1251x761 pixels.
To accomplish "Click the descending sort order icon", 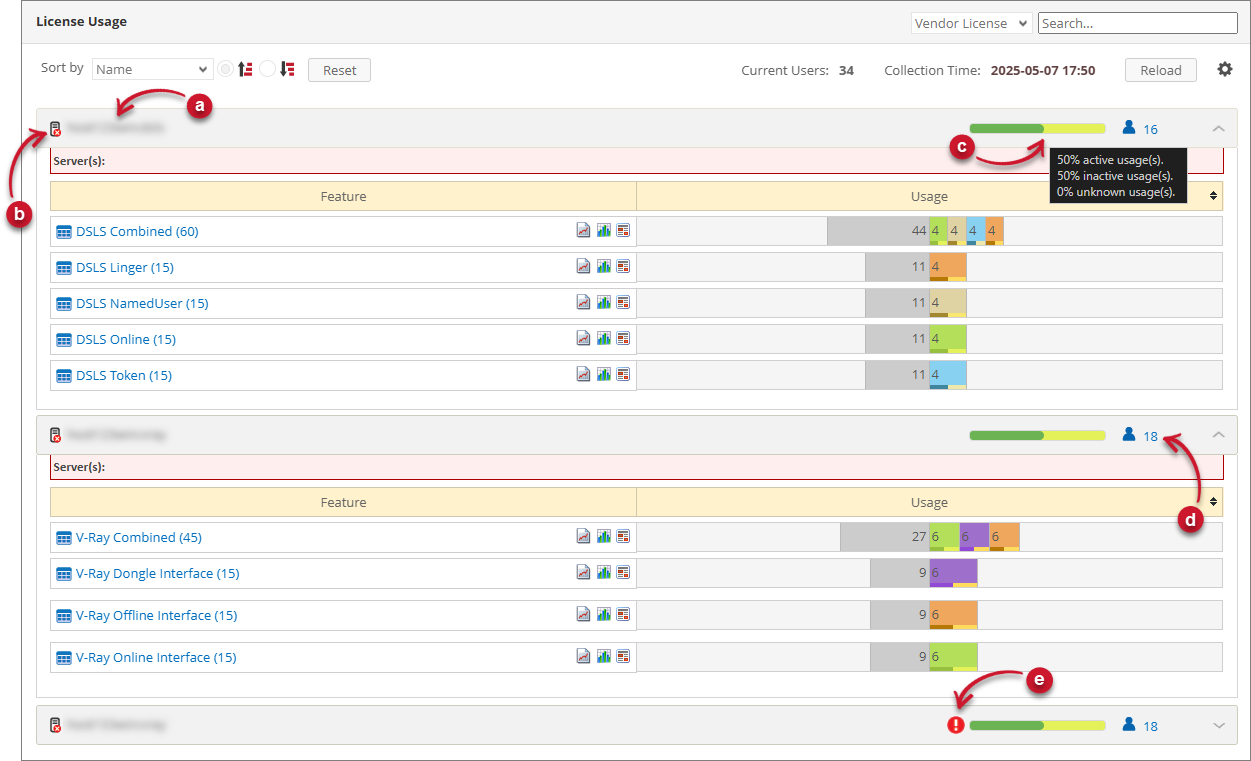I will (x=288, y=70).
